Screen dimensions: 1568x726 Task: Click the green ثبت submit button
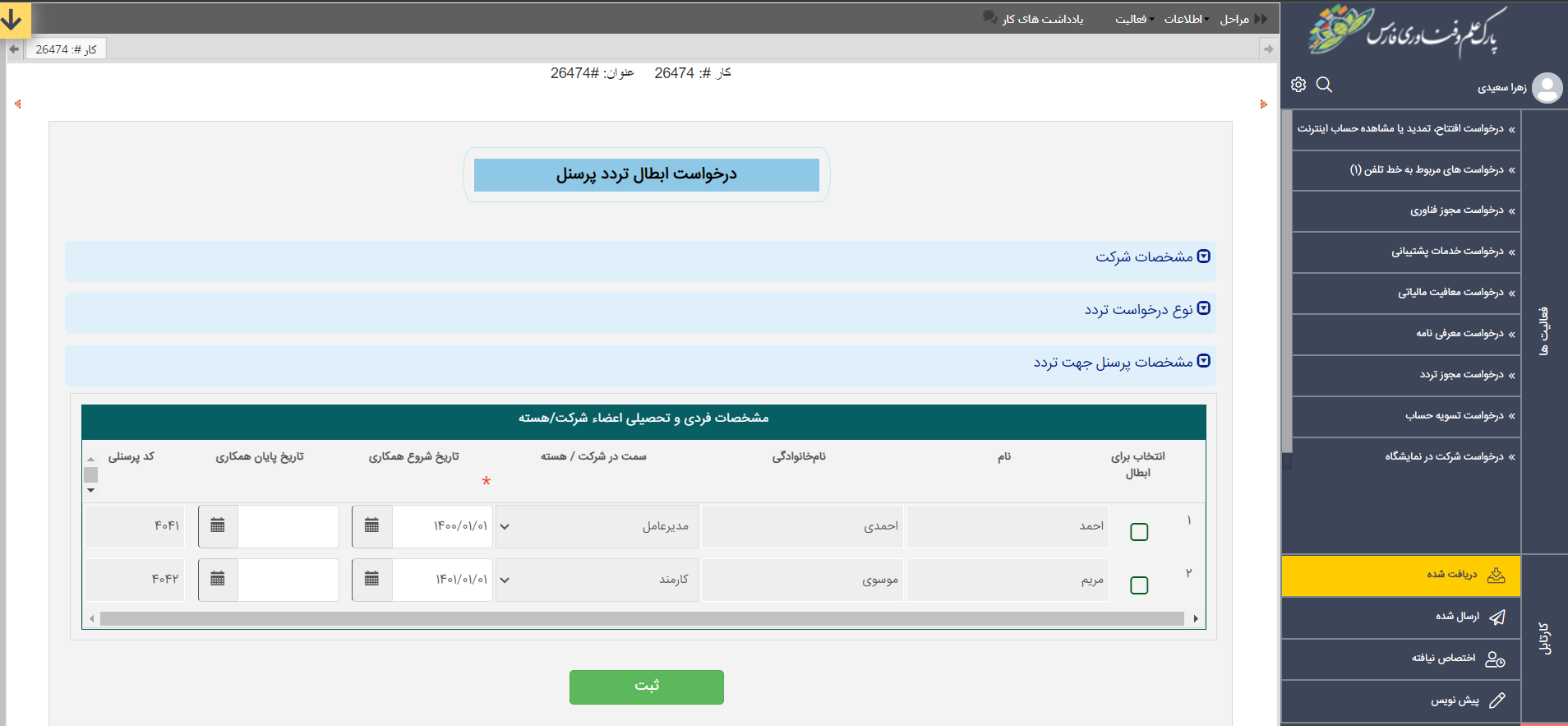tap(646, 687)
